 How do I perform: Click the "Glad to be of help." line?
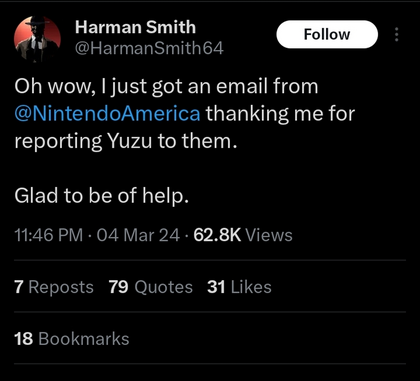[x=102, y=195]
